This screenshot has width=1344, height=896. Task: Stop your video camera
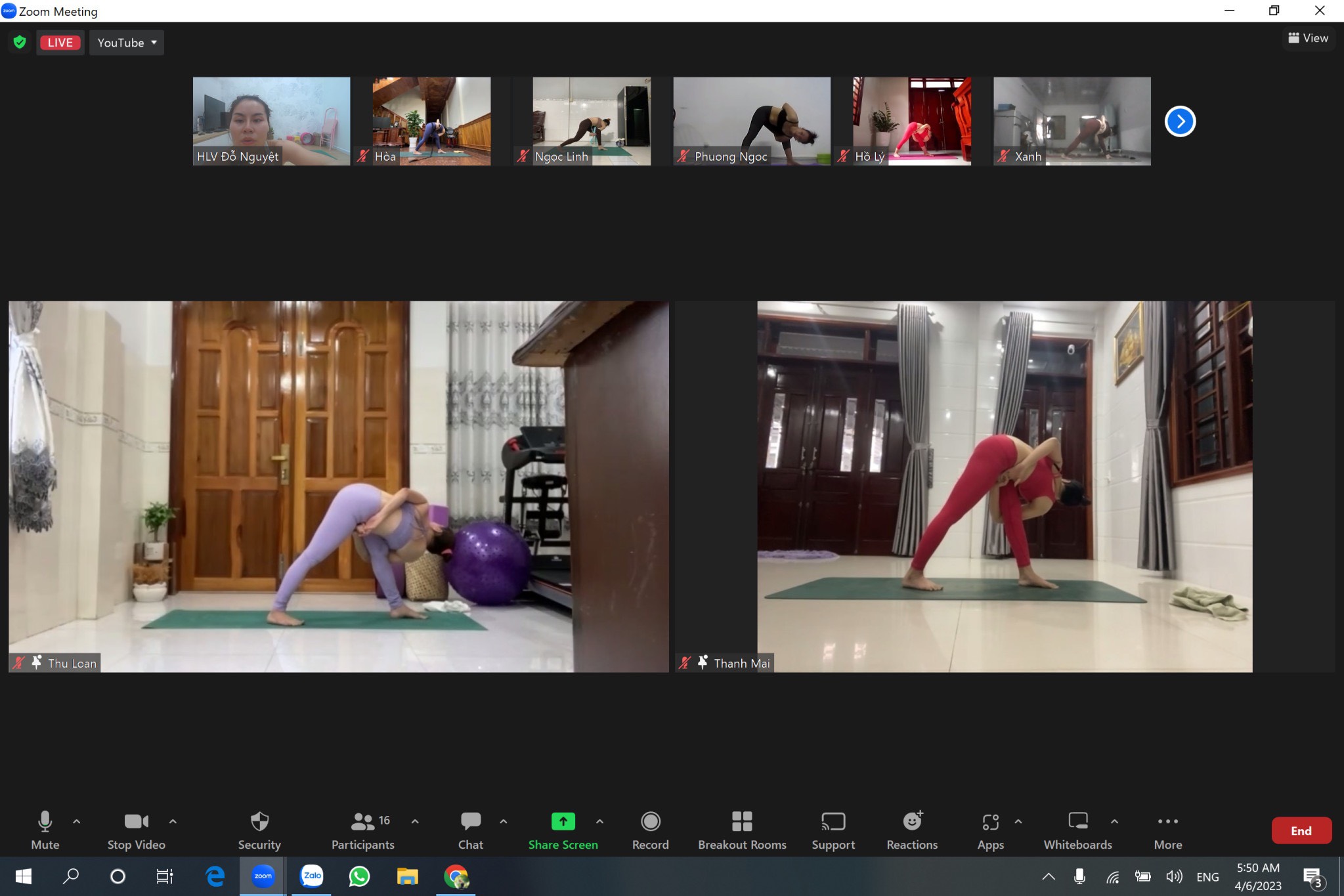136,830
